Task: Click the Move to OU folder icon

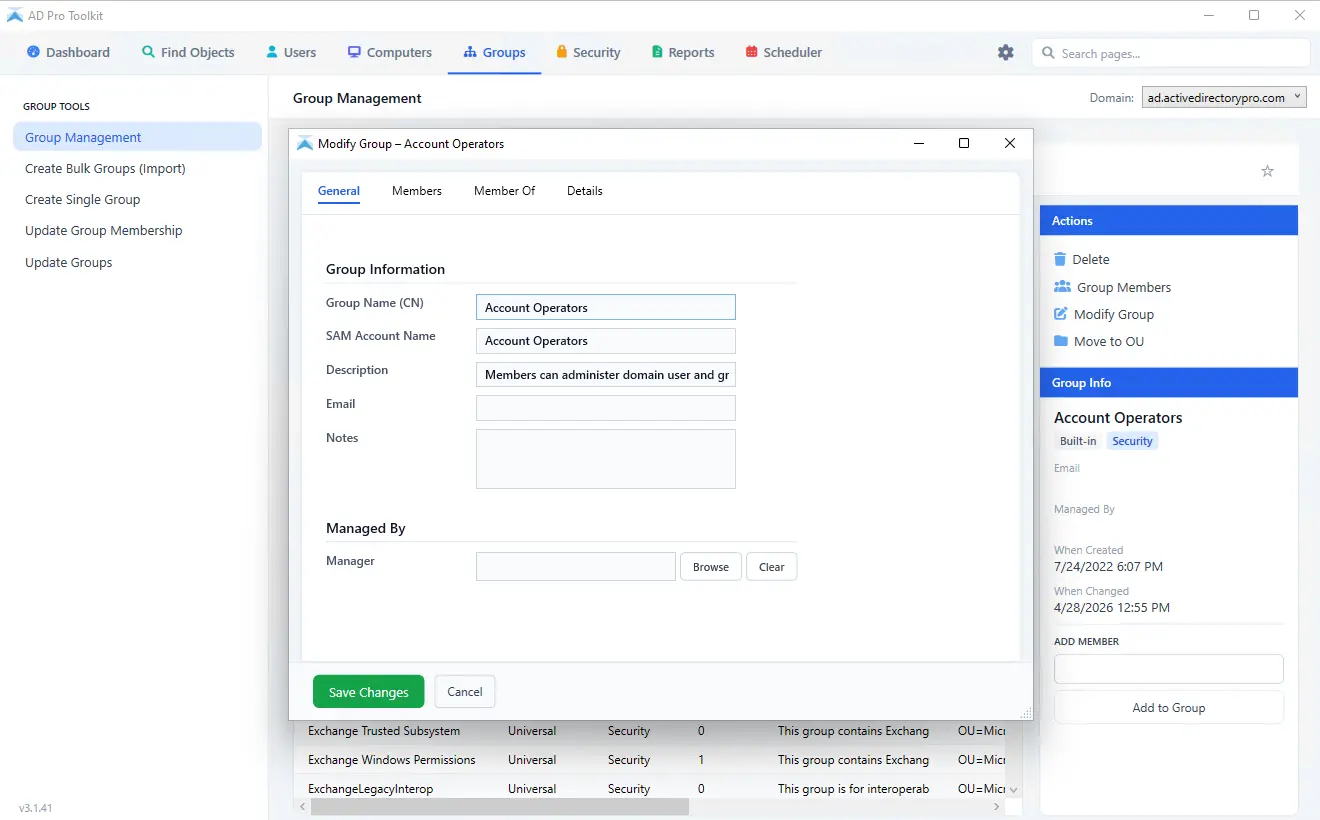Action: pyautogui.click(x=1061, y=341)
